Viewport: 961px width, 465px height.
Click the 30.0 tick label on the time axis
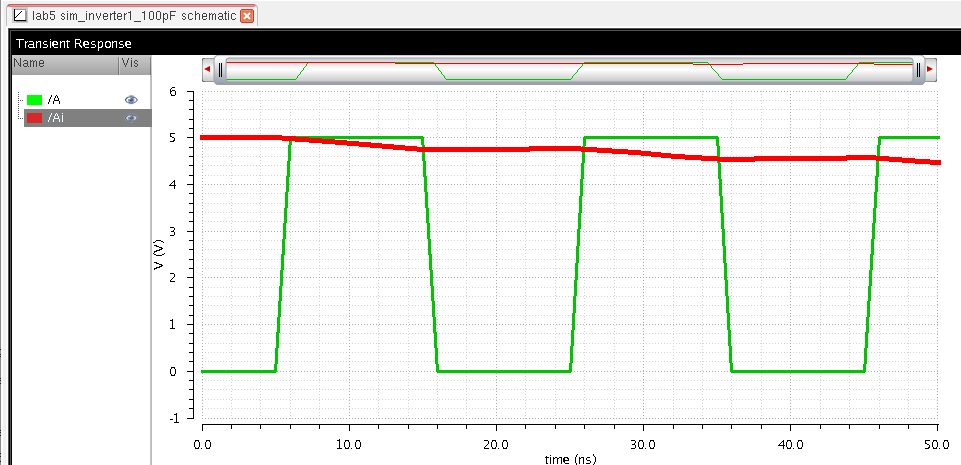(x=644, y=445)
